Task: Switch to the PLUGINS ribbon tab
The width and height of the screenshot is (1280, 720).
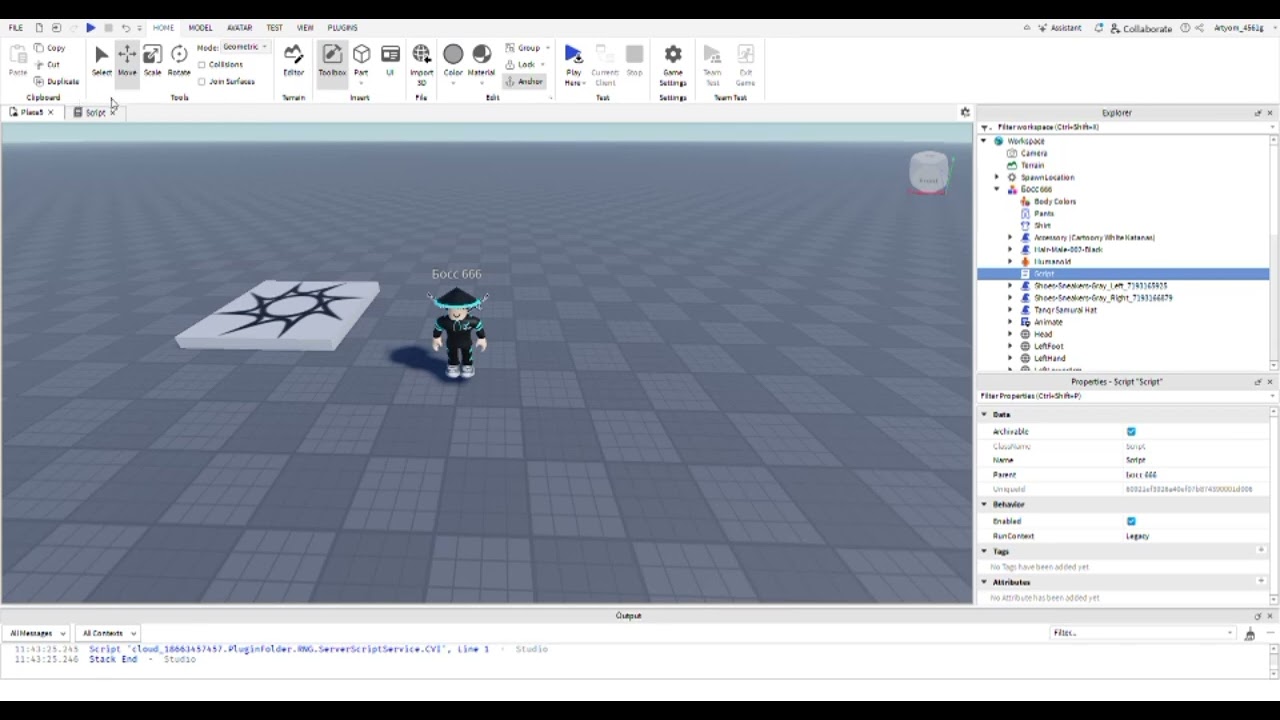Action: (x=342, y=28)
